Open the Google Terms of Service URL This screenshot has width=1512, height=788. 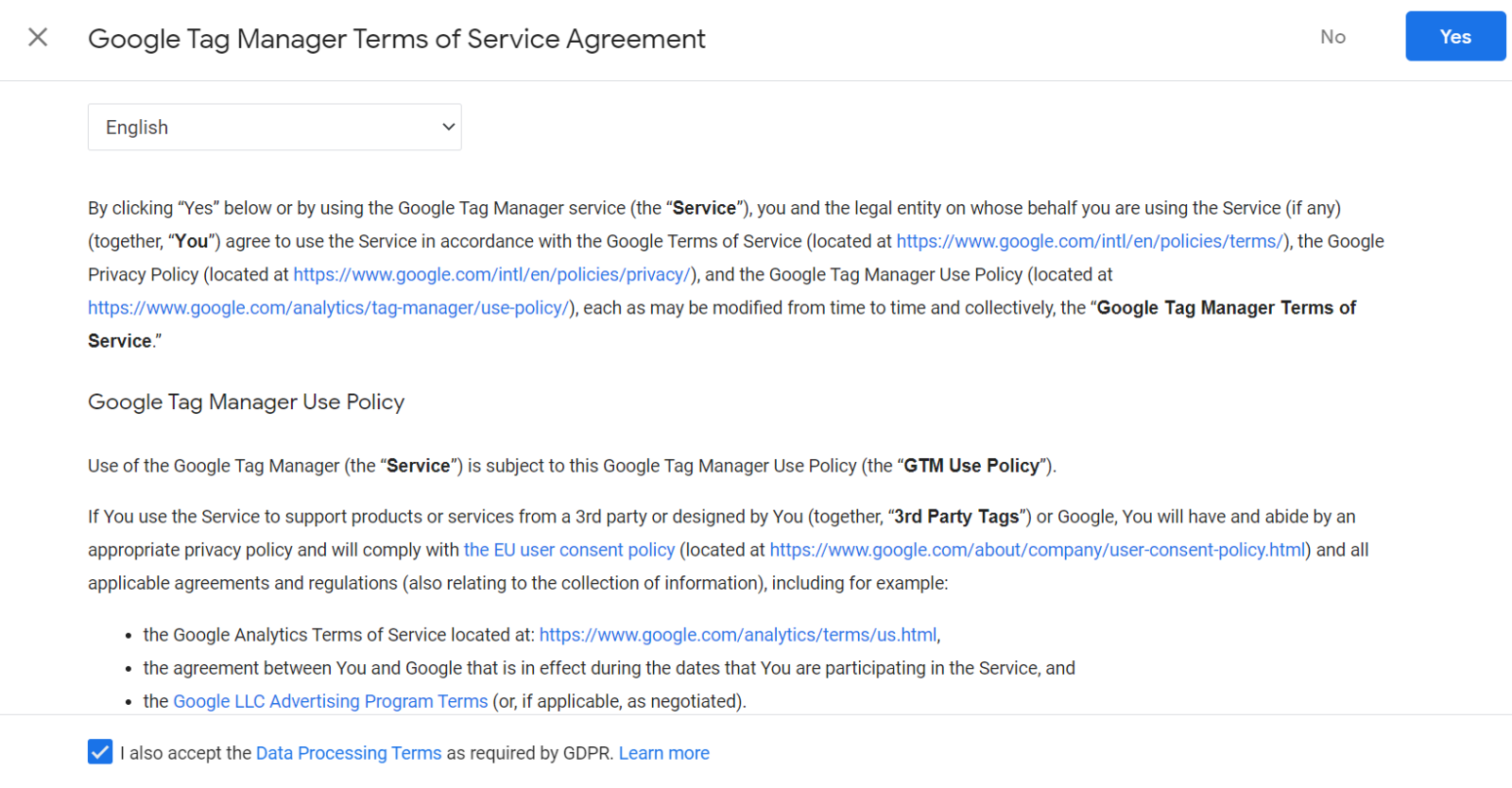click(x=1090, y=241)
